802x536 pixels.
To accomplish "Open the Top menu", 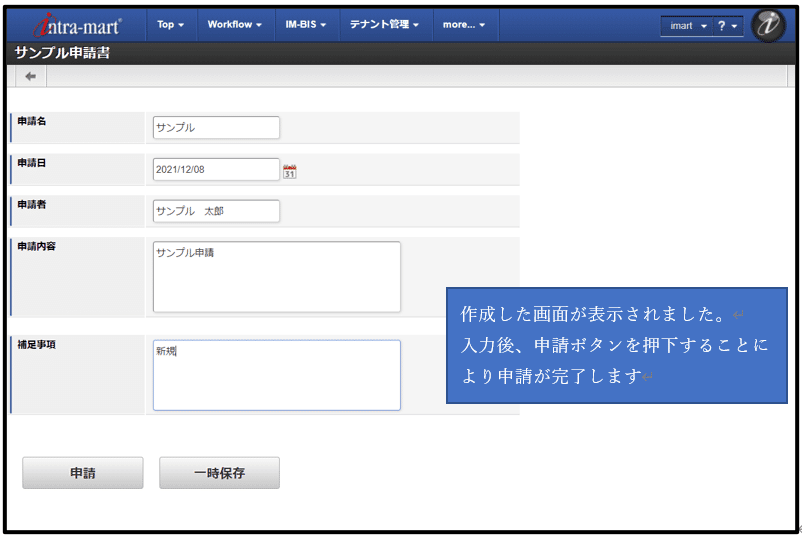I will click(170, 25).
